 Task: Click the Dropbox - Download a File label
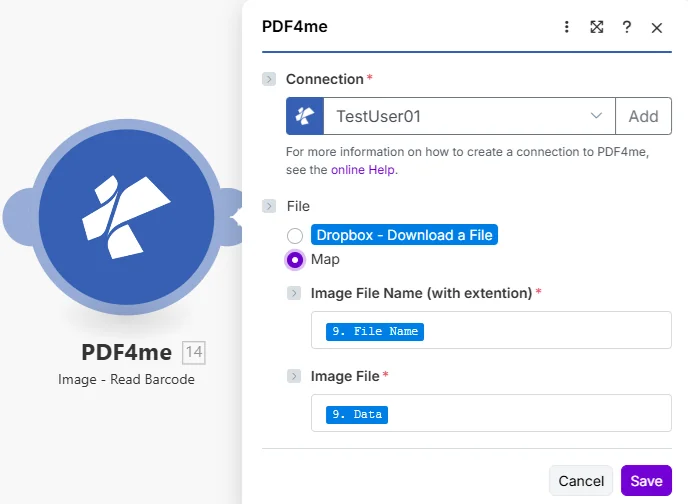[404, 235]
